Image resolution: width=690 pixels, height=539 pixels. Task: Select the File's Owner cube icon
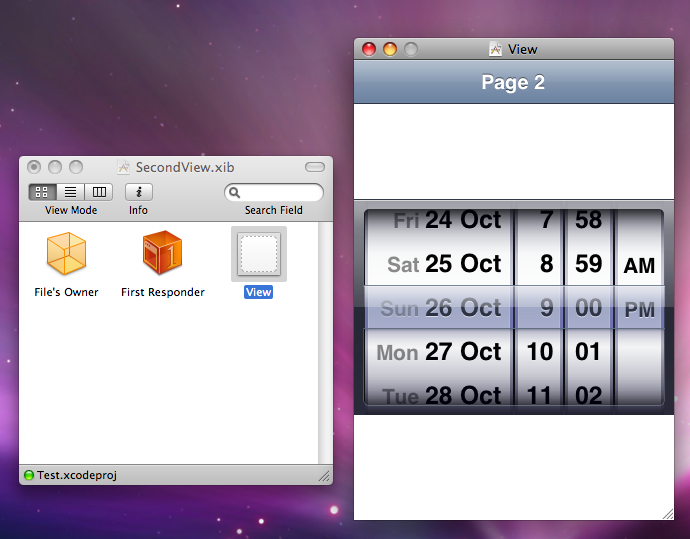pyautogui.click(x=66, y=253)
